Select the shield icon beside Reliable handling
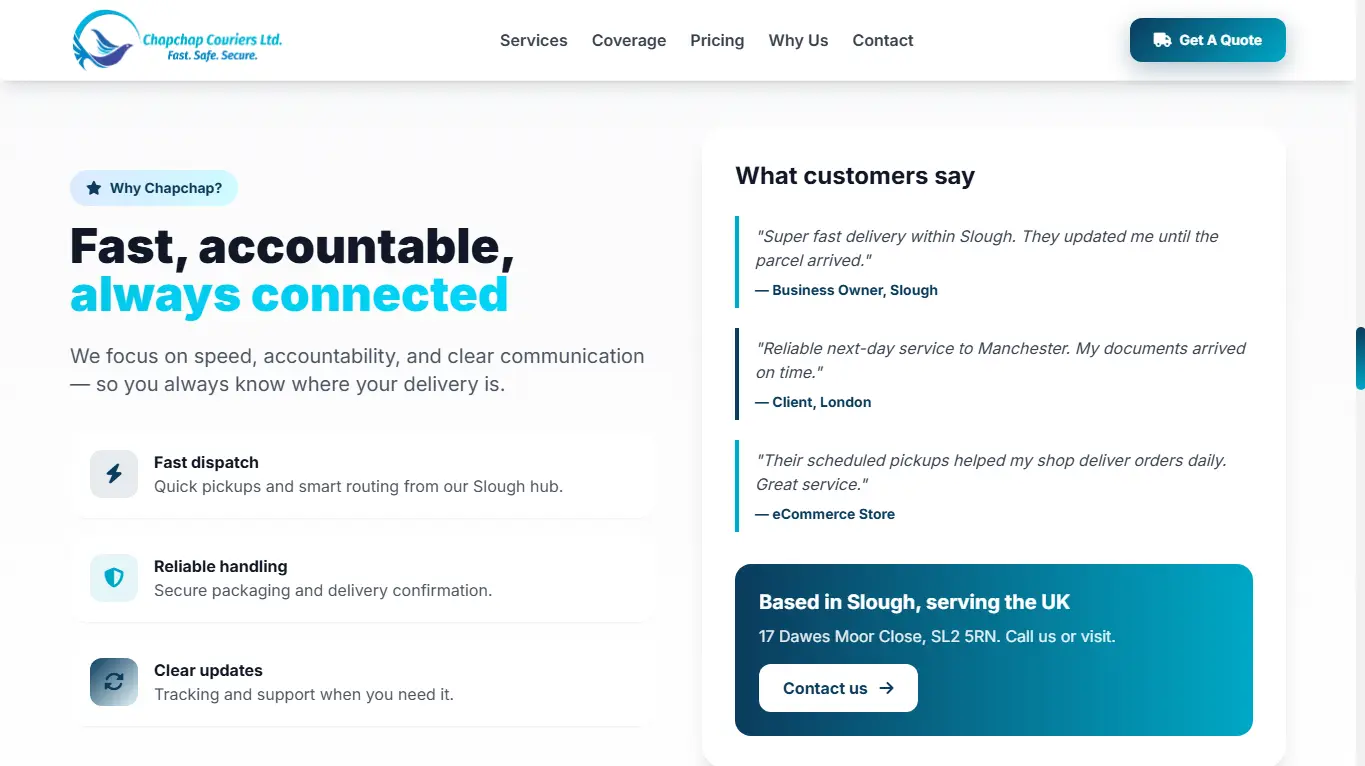The image size is (1365, 766). (113, 578)
